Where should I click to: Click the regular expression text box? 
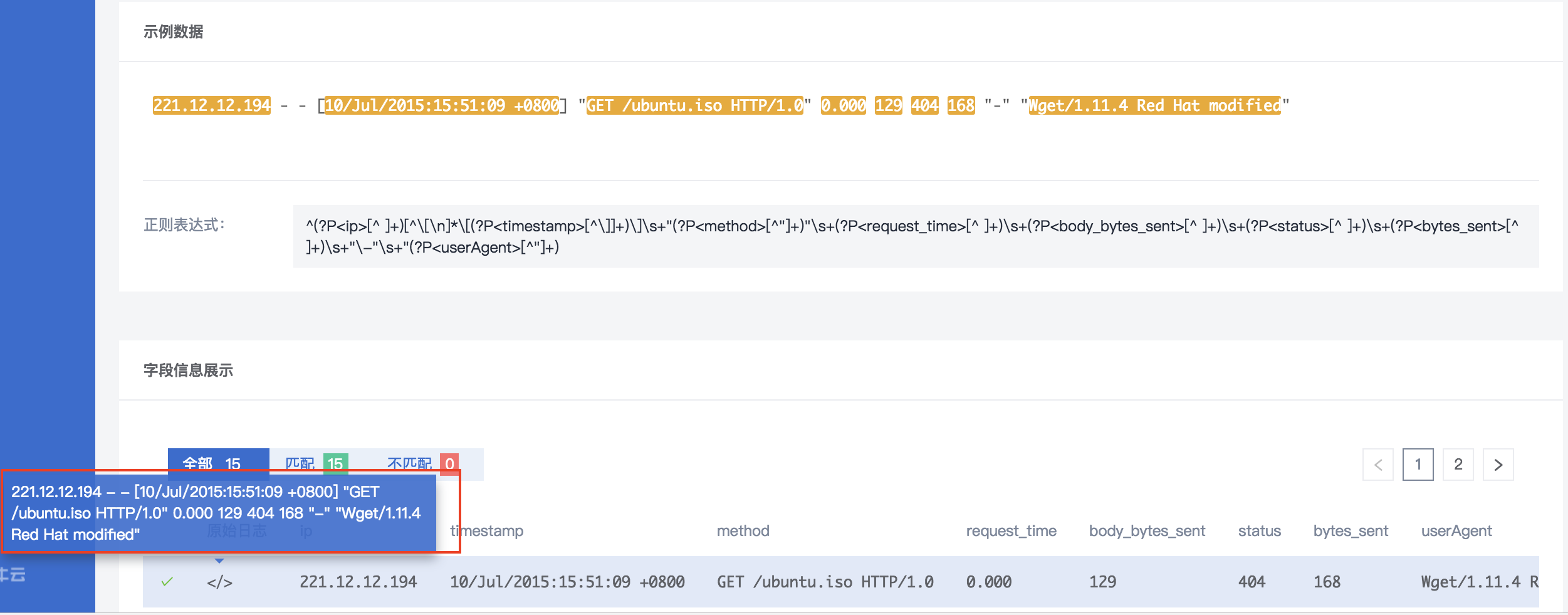pos(916,236)
